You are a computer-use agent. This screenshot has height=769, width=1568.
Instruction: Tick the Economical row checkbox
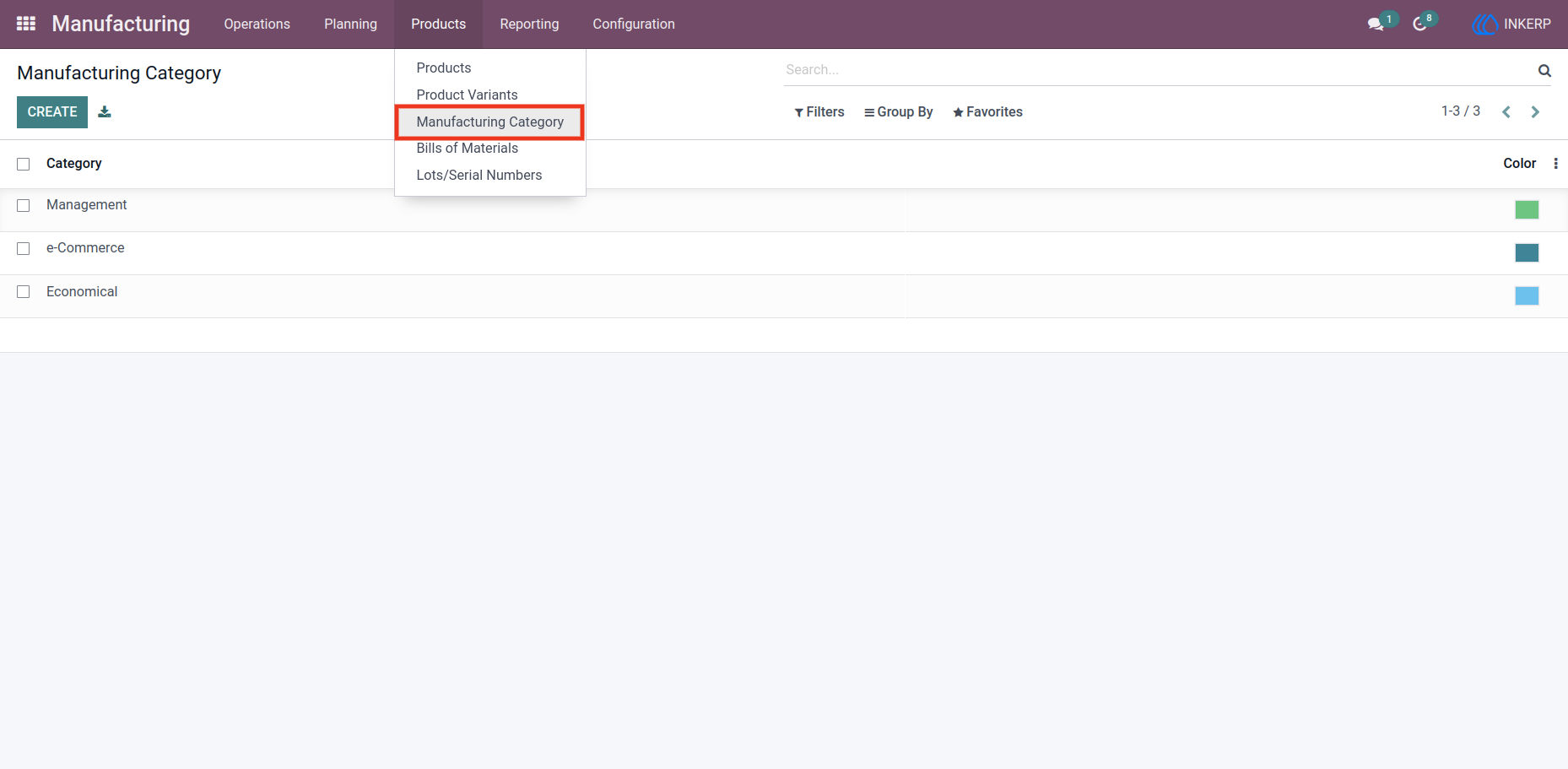click(24, 291)
